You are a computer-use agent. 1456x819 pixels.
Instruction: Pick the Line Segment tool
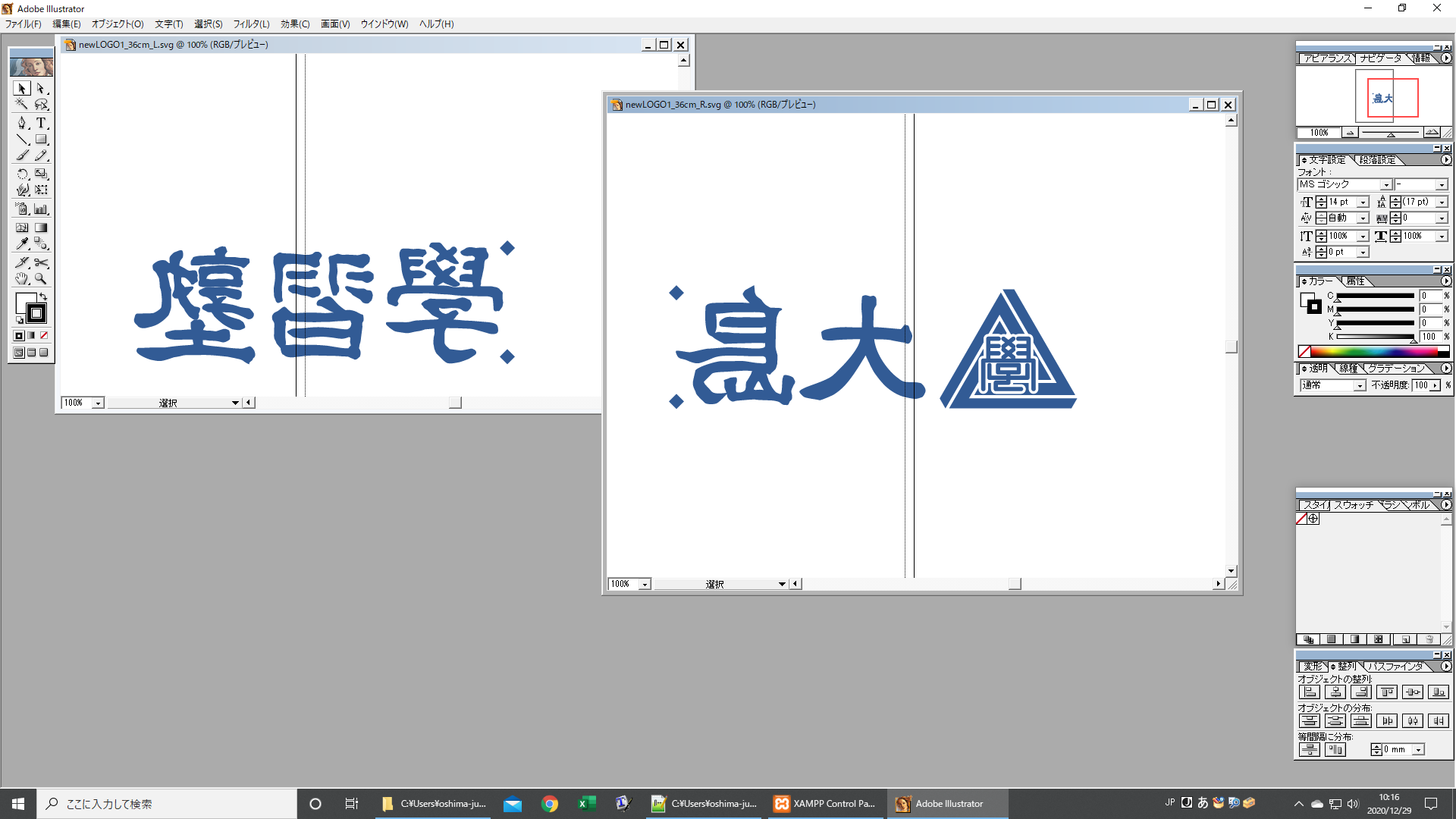[22, 140]
